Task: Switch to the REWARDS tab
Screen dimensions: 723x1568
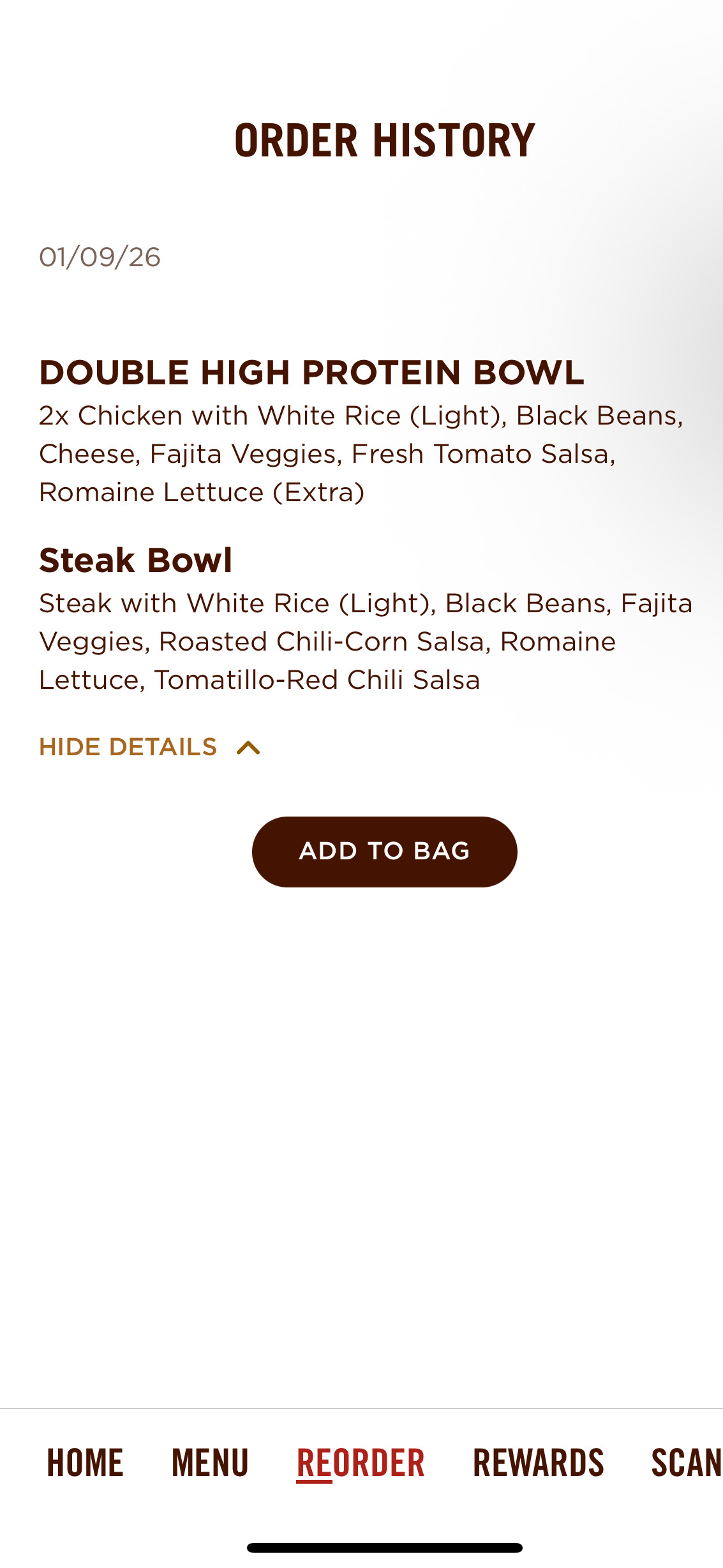Action: pyautogui.click(x=538, y=1463)
